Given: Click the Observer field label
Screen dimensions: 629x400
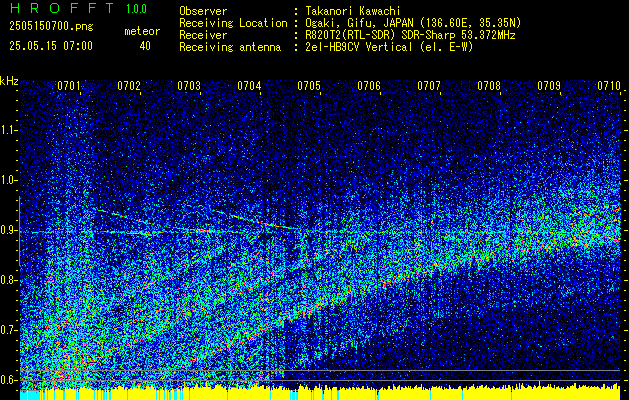Looking at the screenshot, I should pos(203,11).
